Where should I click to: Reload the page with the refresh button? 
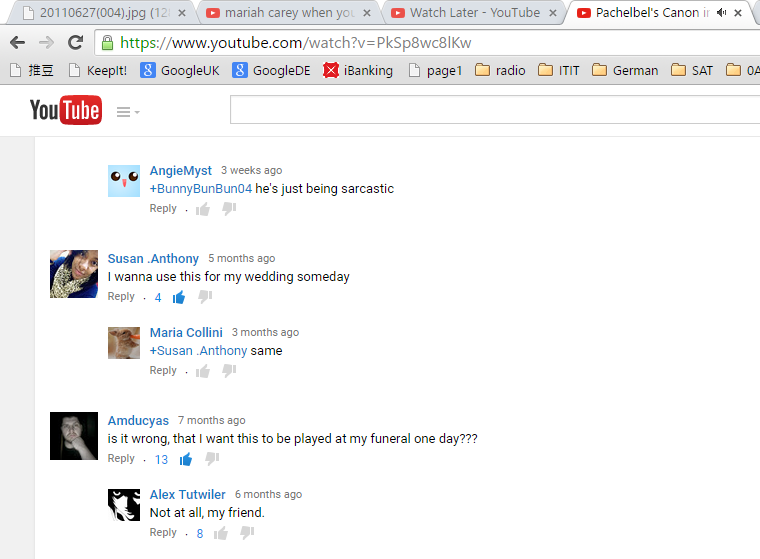[x=76, y=43]
